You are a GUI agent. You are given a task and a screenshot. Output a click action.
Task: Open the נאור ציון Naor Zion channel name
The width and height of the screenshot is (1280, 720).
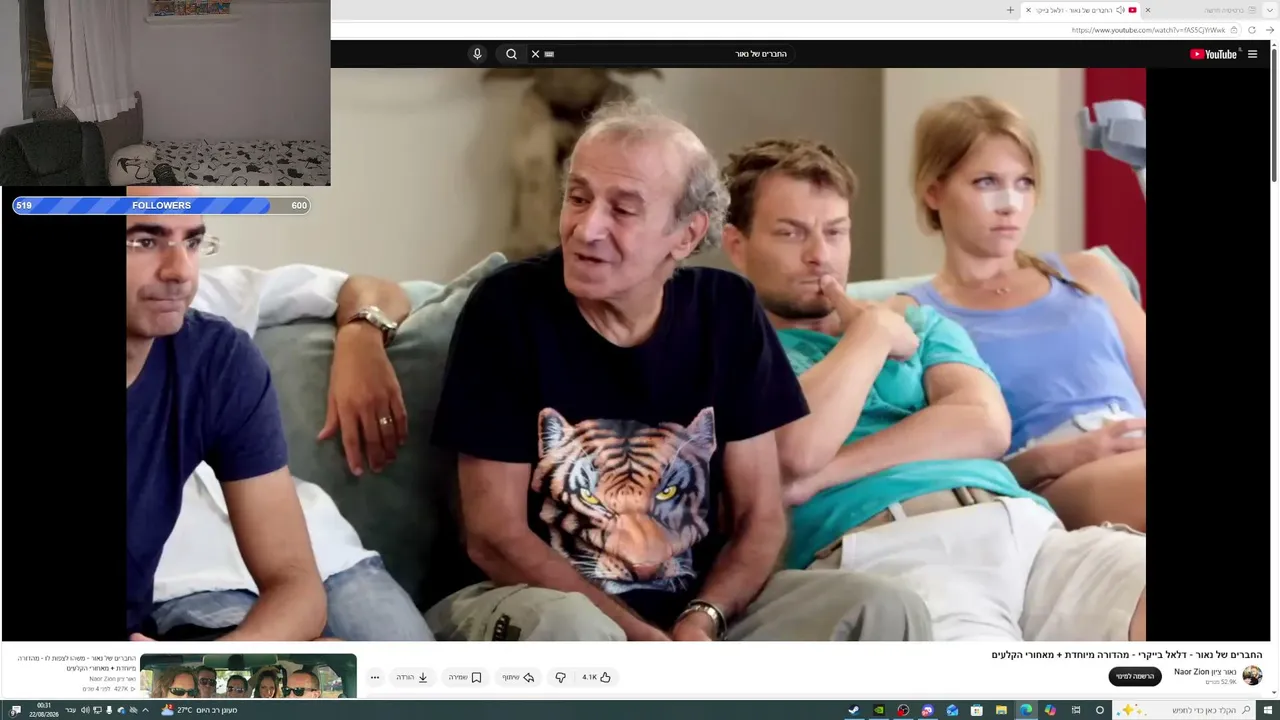(x=1205, y=672)
